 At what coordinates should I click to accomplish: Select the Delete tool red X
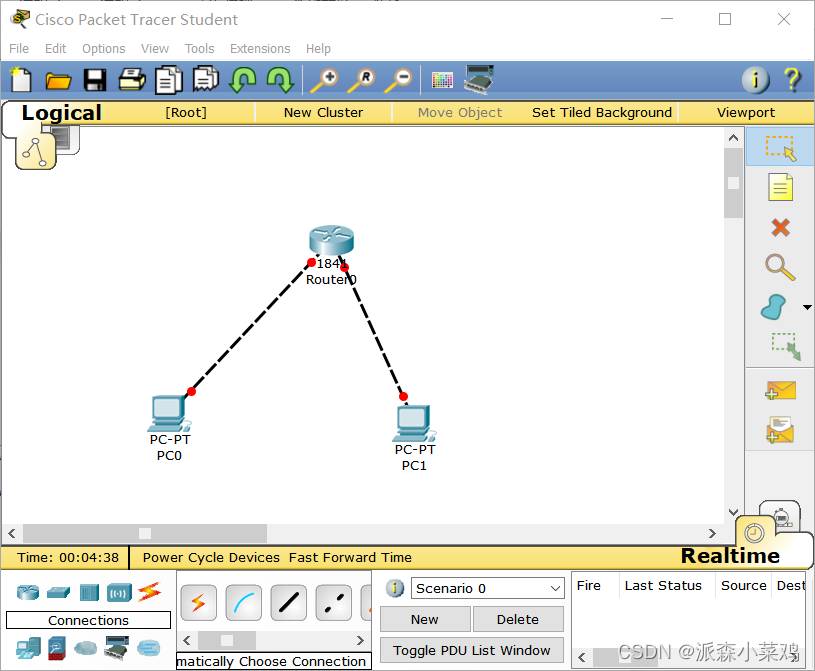click(780, 228)
